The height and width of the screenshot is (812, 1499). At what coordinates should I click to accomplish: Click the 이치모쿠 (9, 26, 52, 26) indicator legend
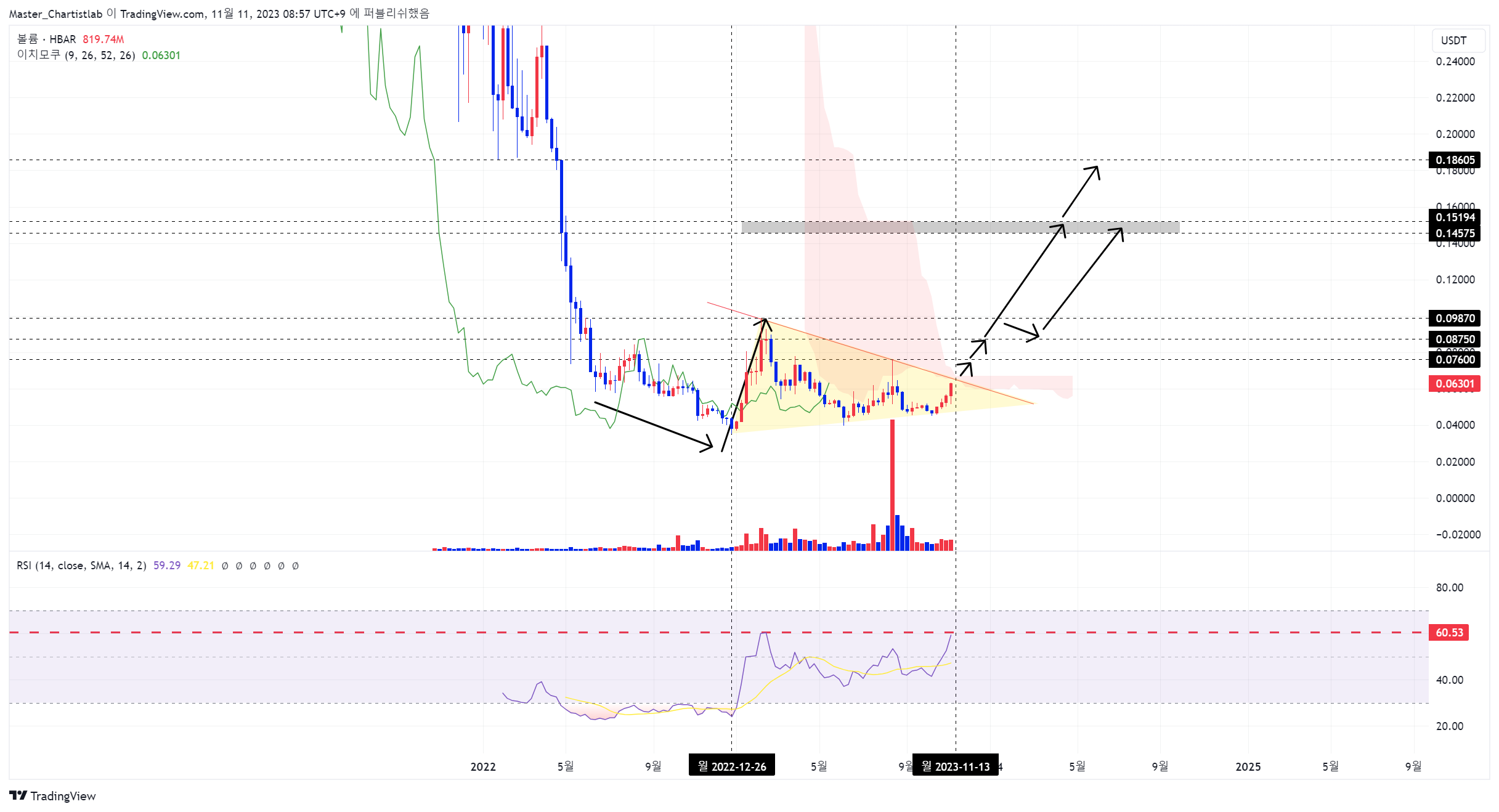pos(76,55)
